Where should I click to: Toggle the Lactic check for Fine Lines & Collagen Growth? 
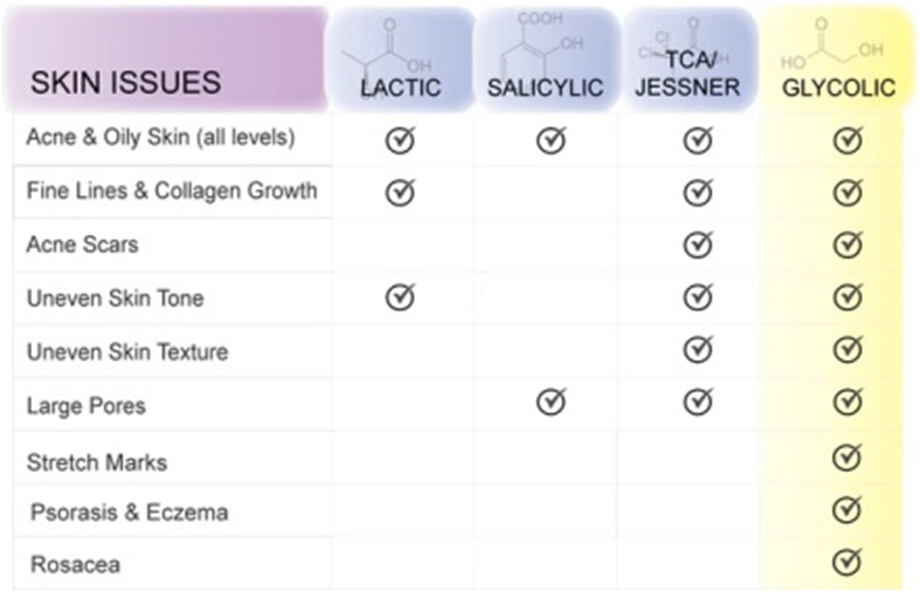[x=399, y=192]
